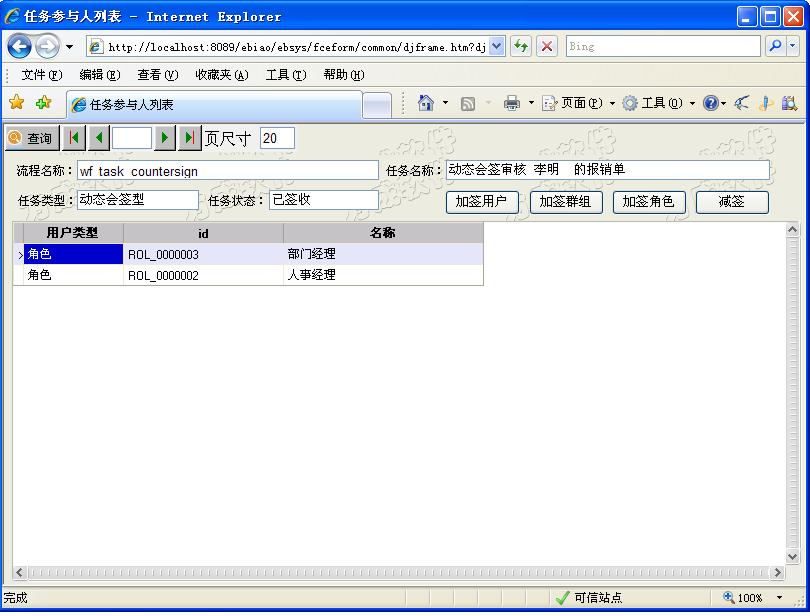Click the Refresh page icon
The height and width of the screenshot is (616, 810).
coord(521,47)
